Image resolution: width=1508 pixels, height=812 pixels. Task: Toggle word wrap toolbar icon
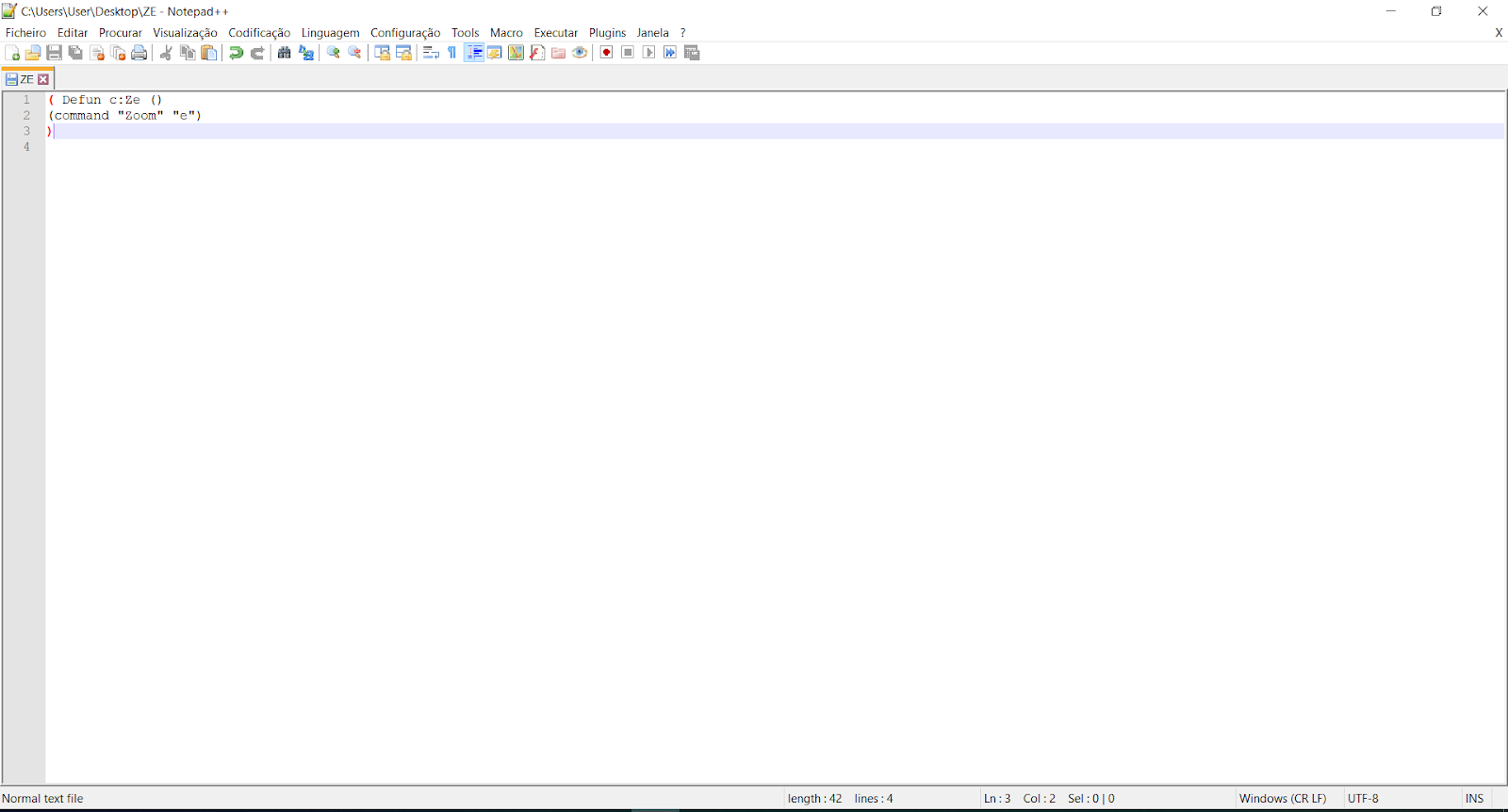(431, 53)
